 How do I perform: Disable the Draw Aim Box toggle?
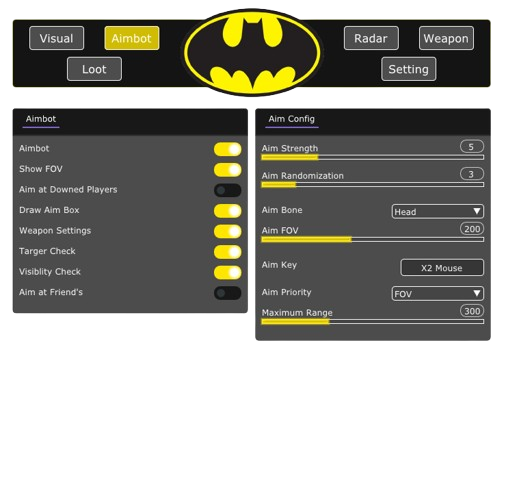(x=228, y=211)
